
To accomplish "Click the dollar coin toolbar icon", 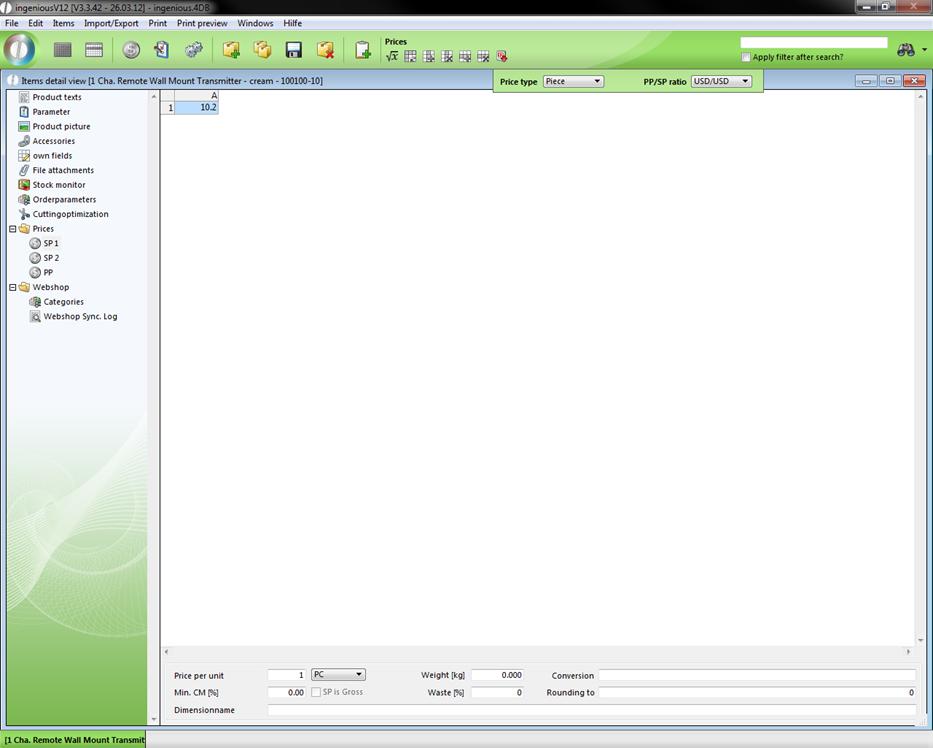I will pos(131,50).
